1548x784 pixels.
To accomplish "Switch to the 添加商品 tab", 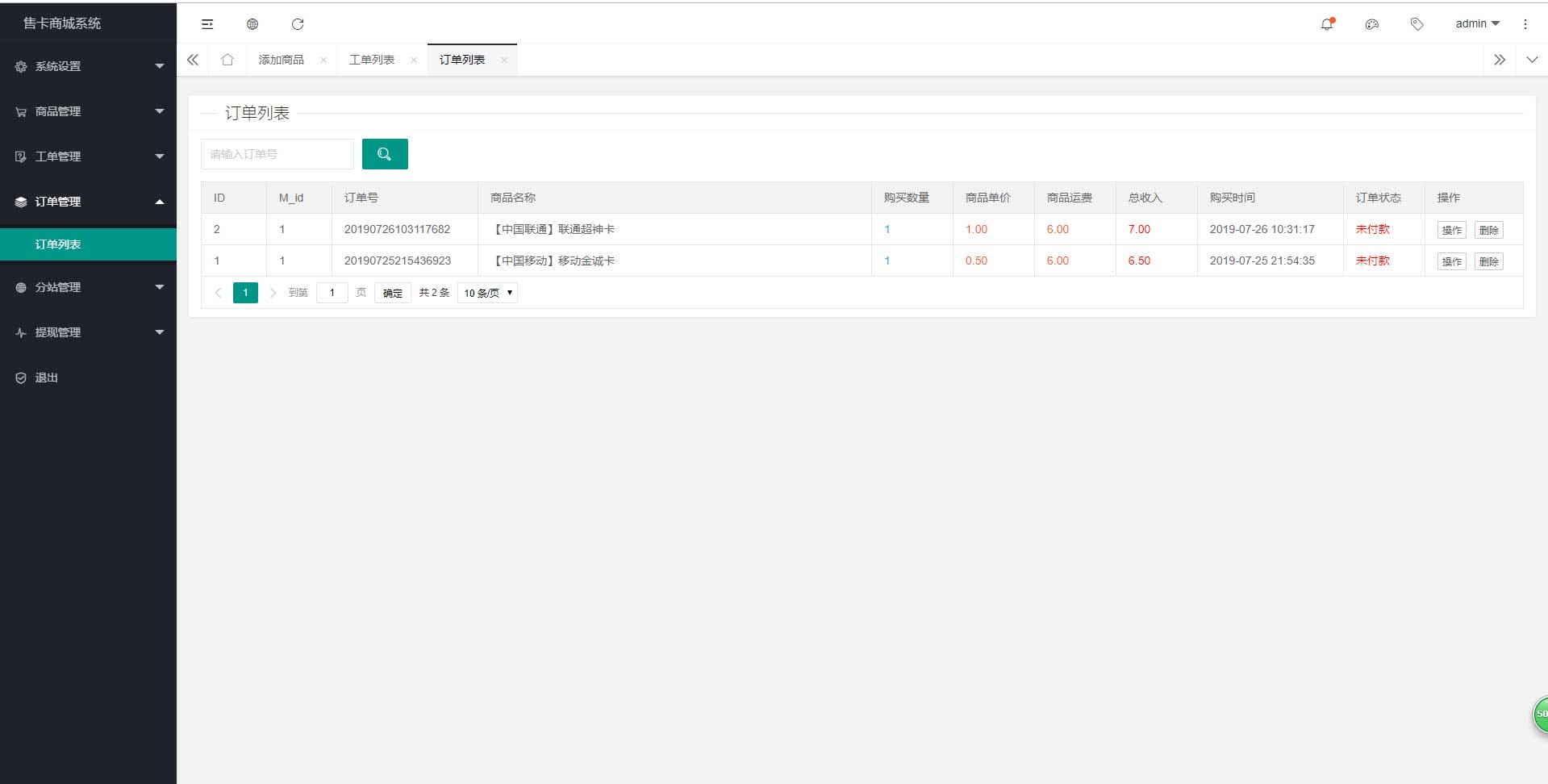I will 282,60.
